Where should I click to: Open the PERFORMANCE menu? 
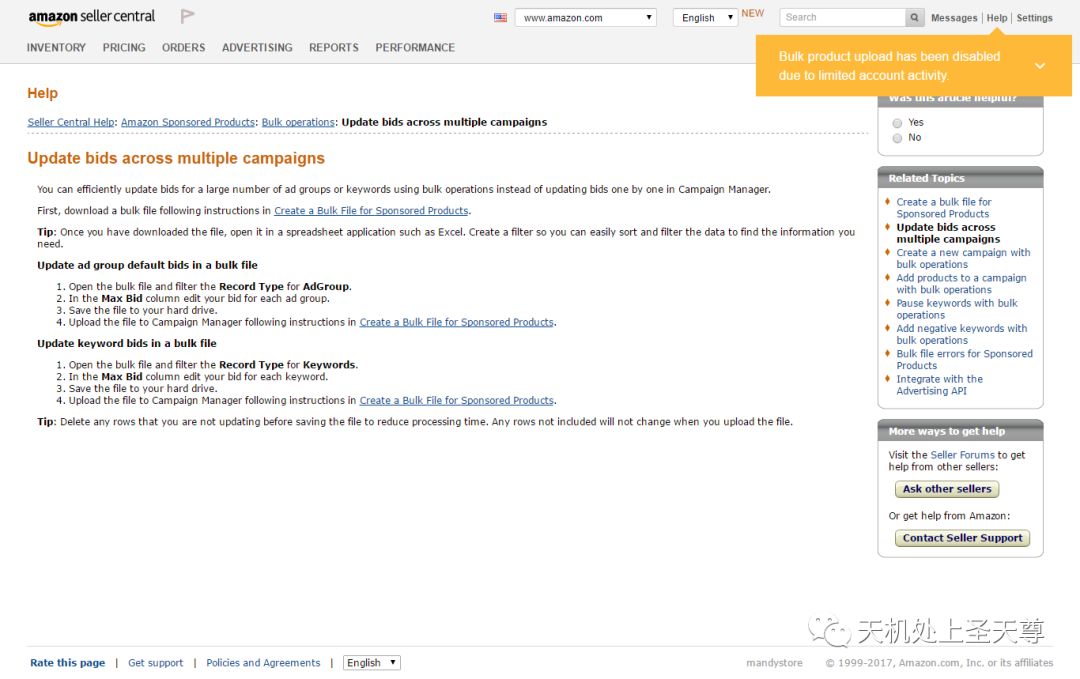click(x=415, y=48)
